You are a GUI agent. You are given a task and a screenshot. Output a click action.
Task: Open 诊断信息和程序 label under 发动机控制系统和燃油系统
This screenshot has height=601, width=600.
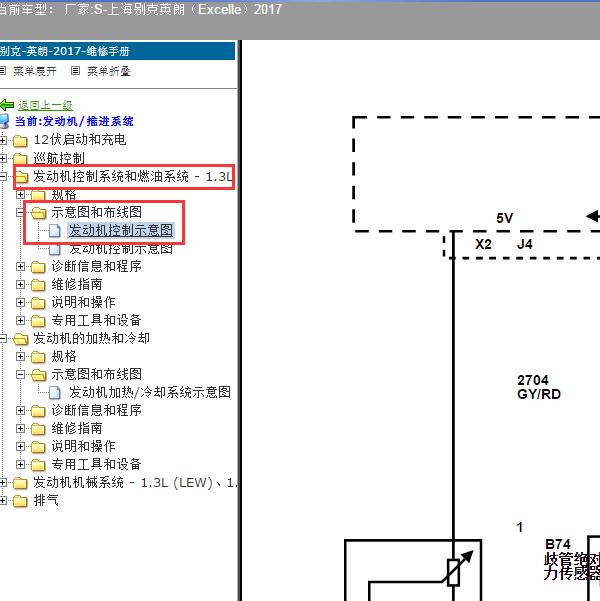click(97, 266)
